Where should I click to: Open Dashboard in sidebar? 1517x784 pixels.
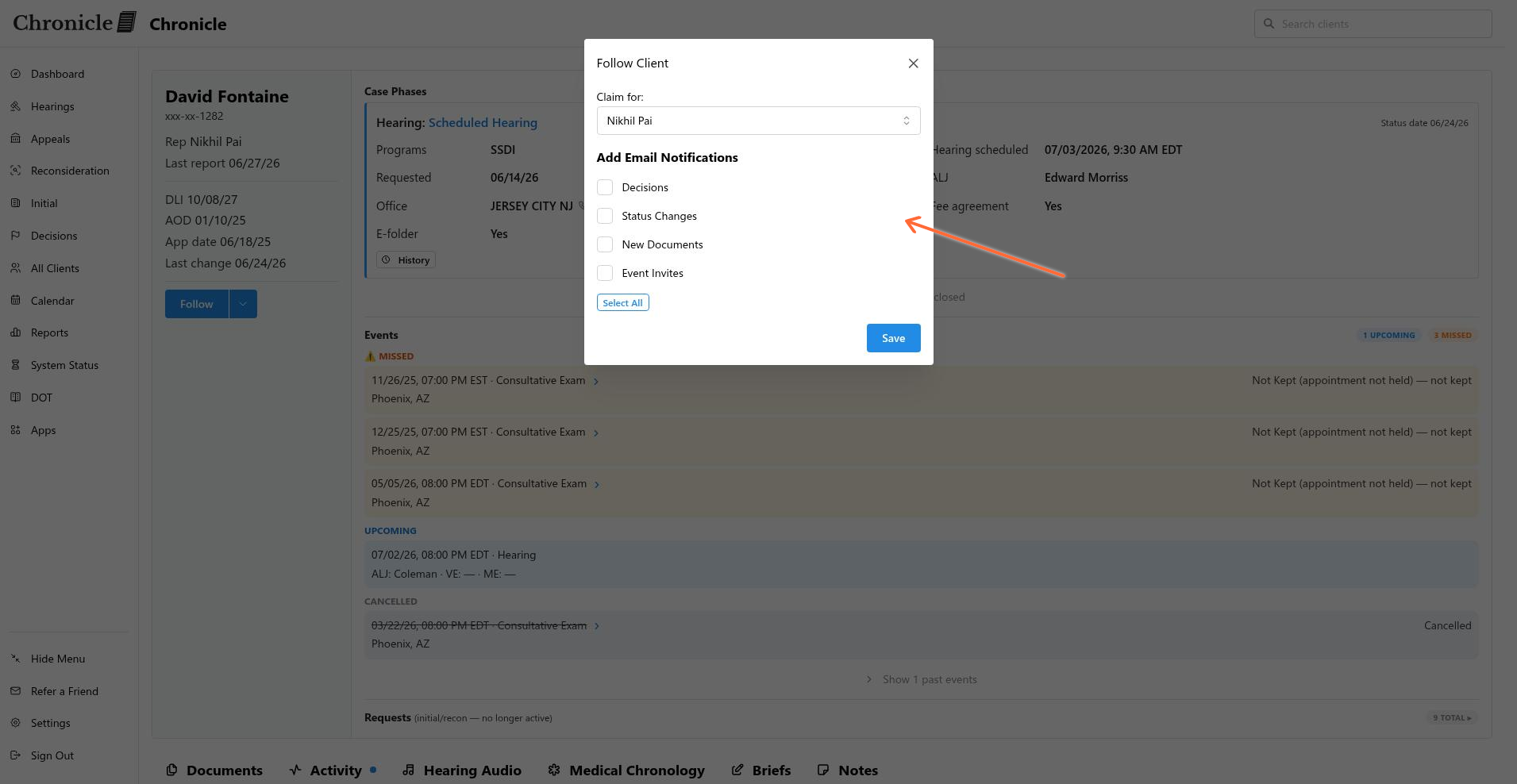click(57, 74)
